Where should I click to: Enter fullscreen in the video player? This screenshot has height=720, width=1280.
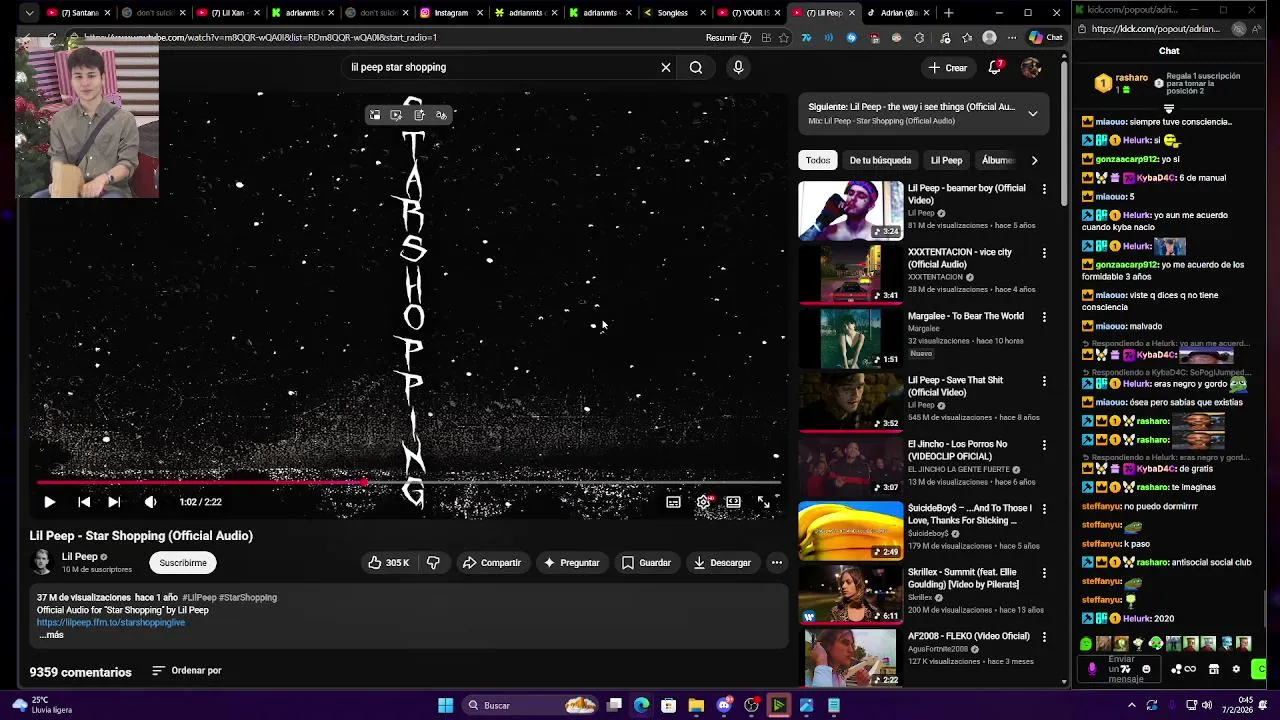click(x=764, y=502)
